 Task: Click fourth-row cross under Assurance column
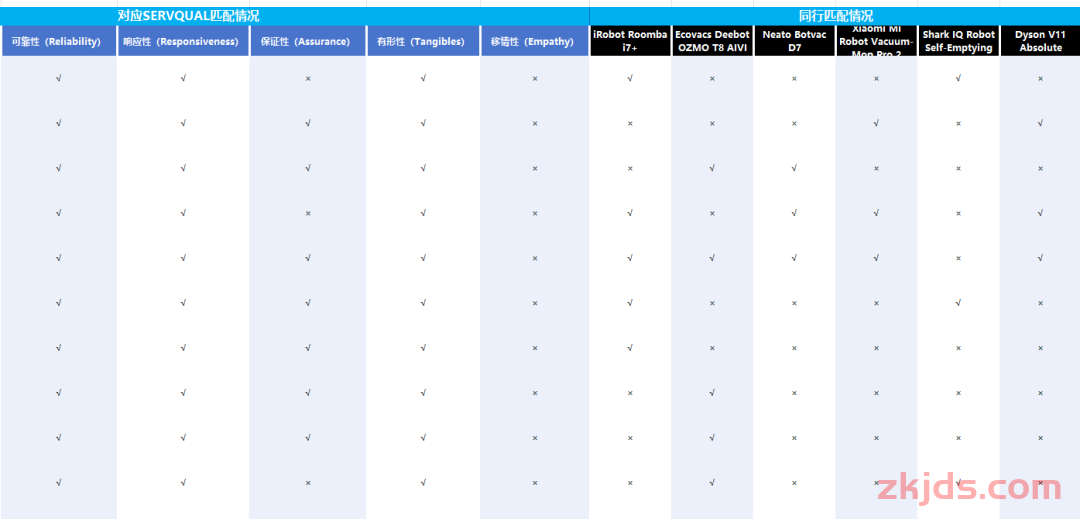tap(308, 213)
